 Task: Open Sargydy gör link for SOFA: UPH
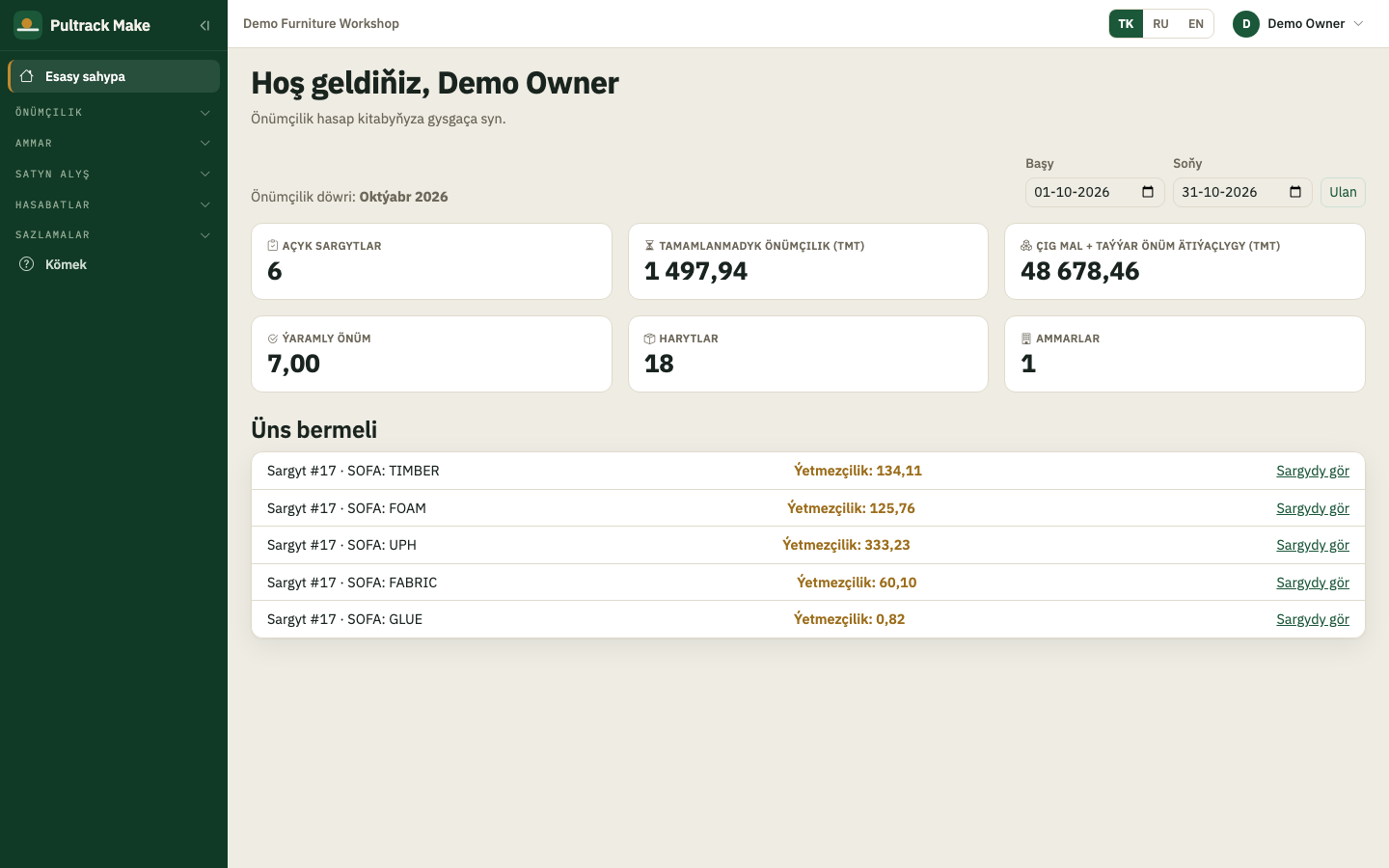[1313, 545]
